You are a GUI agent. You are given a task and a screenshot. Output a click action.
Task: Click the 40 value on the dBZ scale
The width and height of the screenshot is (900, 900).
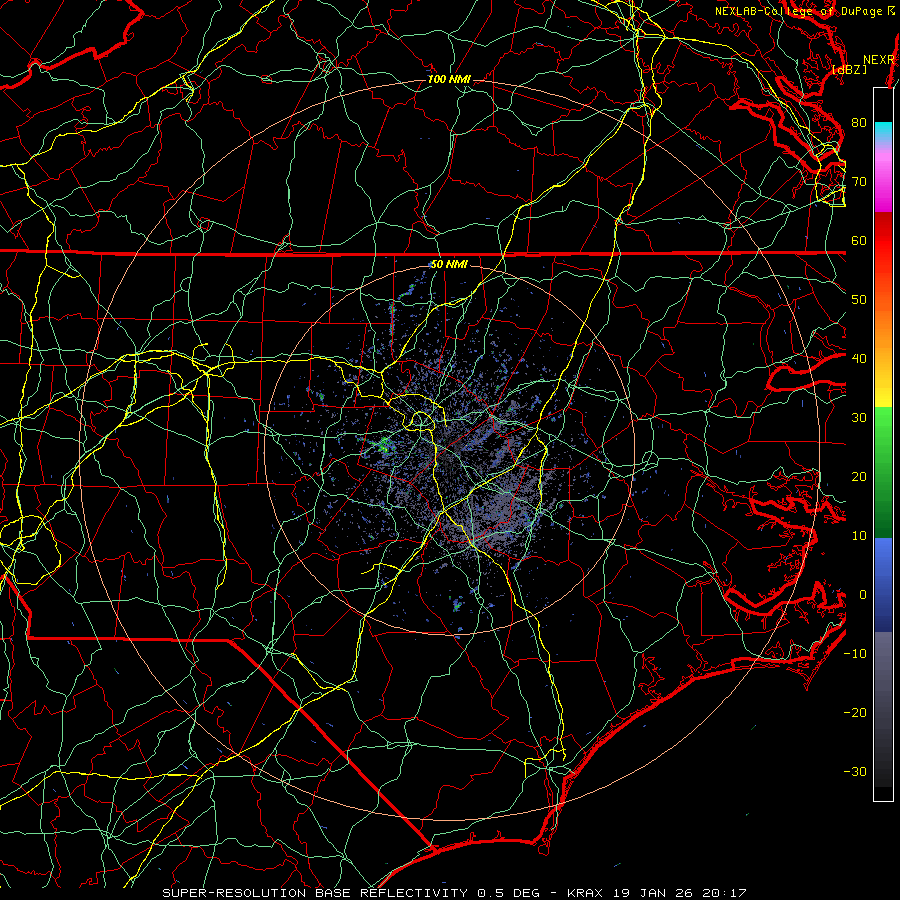(x=859, y=359)
